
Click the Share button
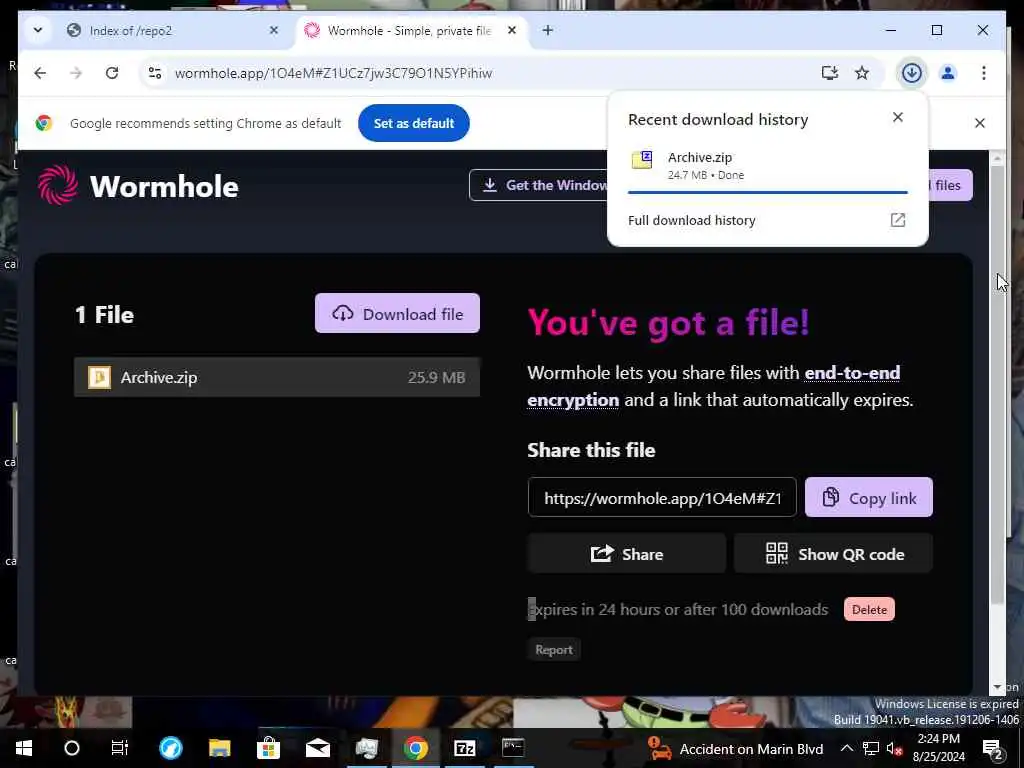coord(626,554)
